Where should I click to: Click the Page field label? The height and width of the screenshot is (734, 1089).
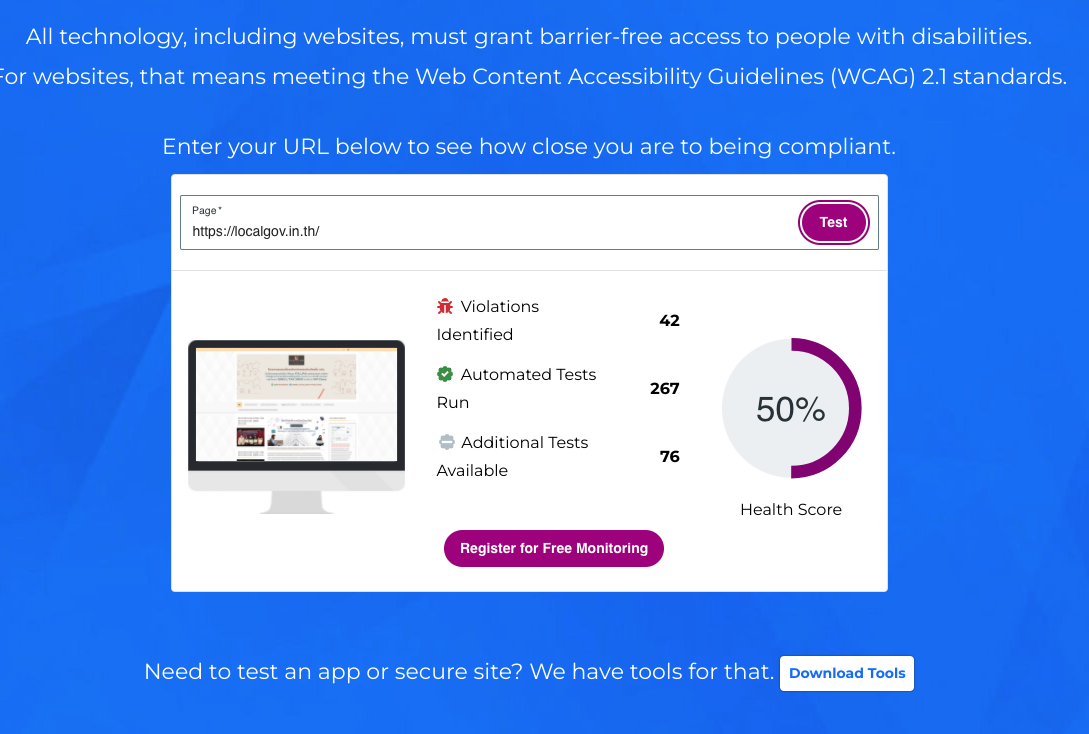point(206,210)
